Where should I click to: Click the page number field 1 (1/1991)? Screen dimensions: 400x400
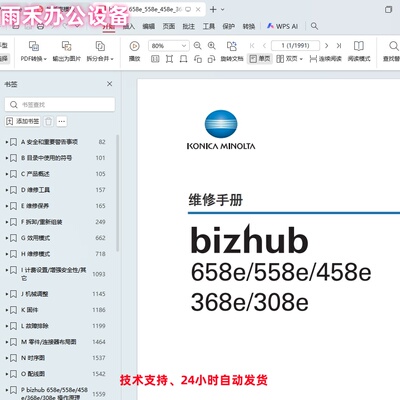coord(295,46)
